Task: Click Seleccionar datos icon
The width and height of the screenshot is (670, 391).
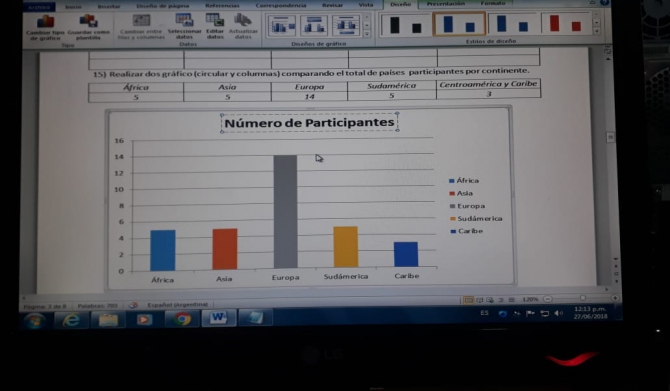Action: (185, 26)
